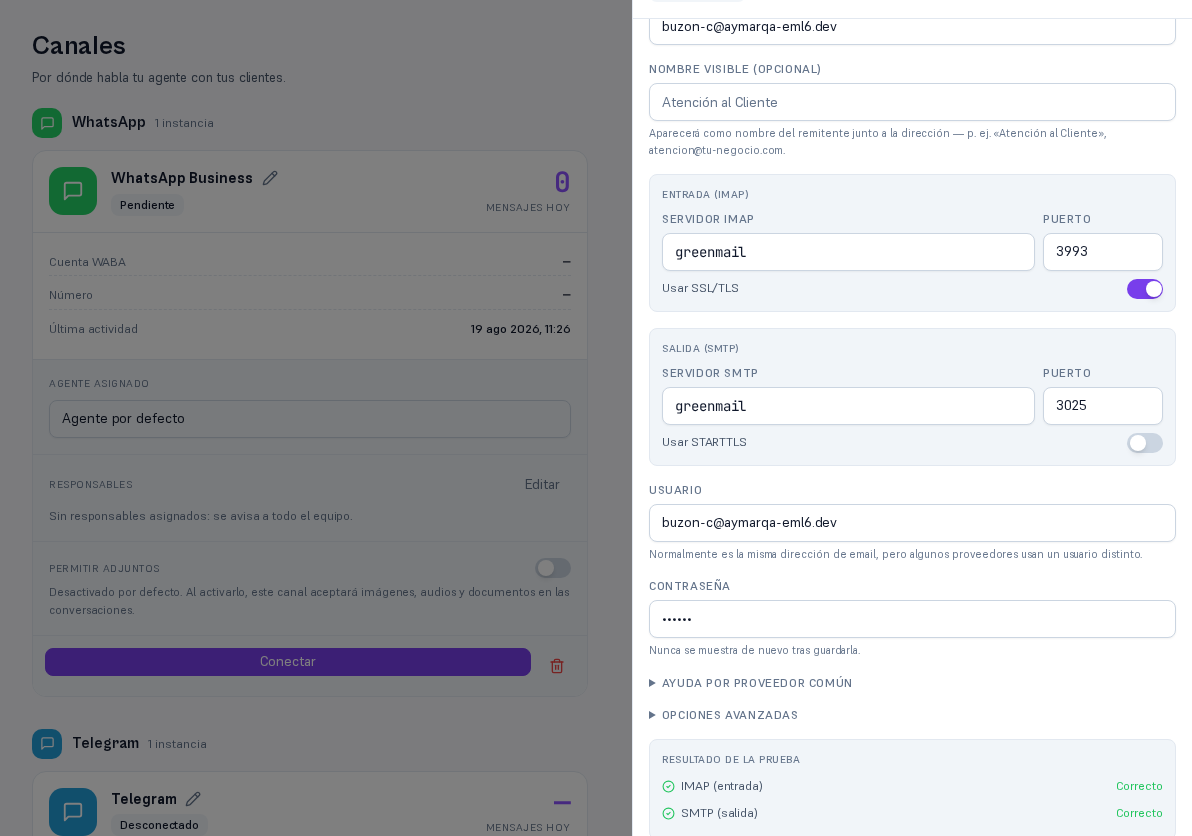The image size is (1192, 836).
Task: Click WhatsApp section title
Action: click(109, 122)
